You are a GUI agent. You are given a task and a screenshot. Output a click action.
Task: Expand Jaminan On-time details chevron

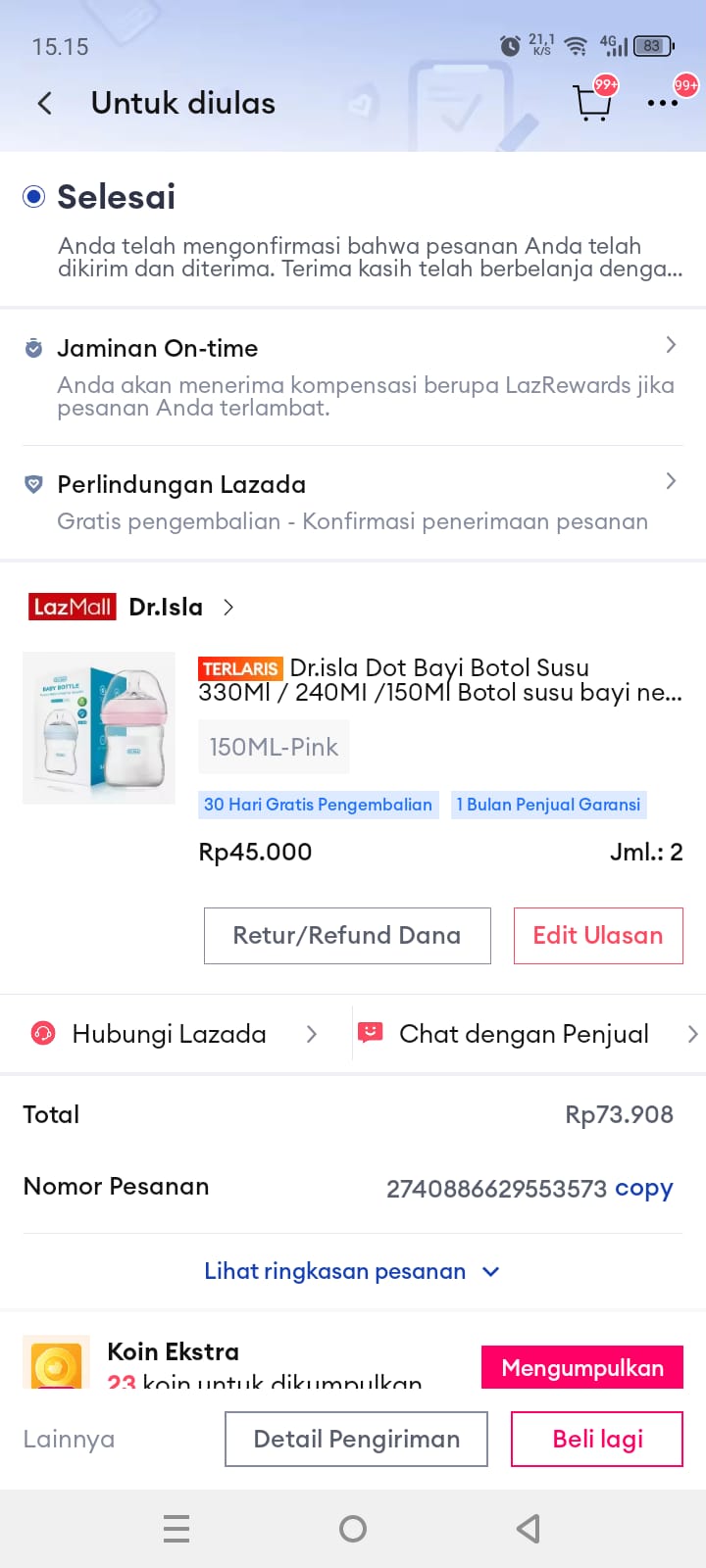[671, 345]
